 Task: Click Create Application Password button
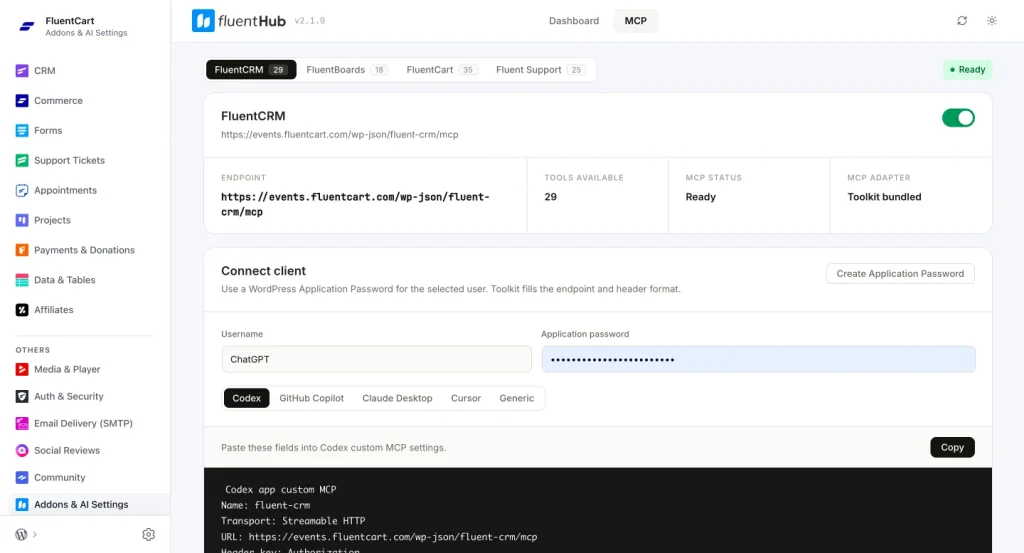tap(900, 274)
